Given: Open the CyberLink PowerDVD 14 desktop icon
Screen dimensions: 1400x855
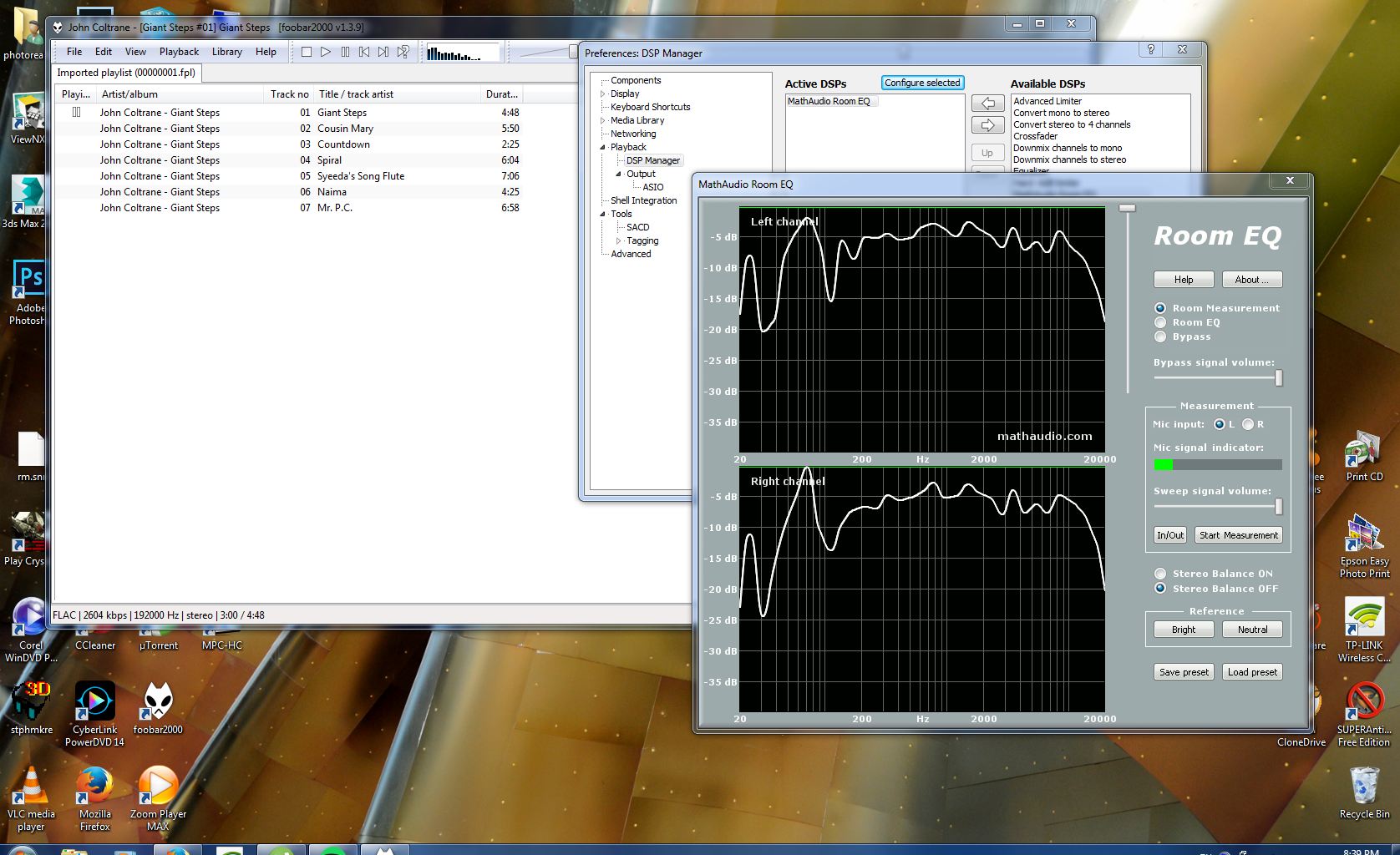Looking at the screenshot, I should (x=94, y=714).
